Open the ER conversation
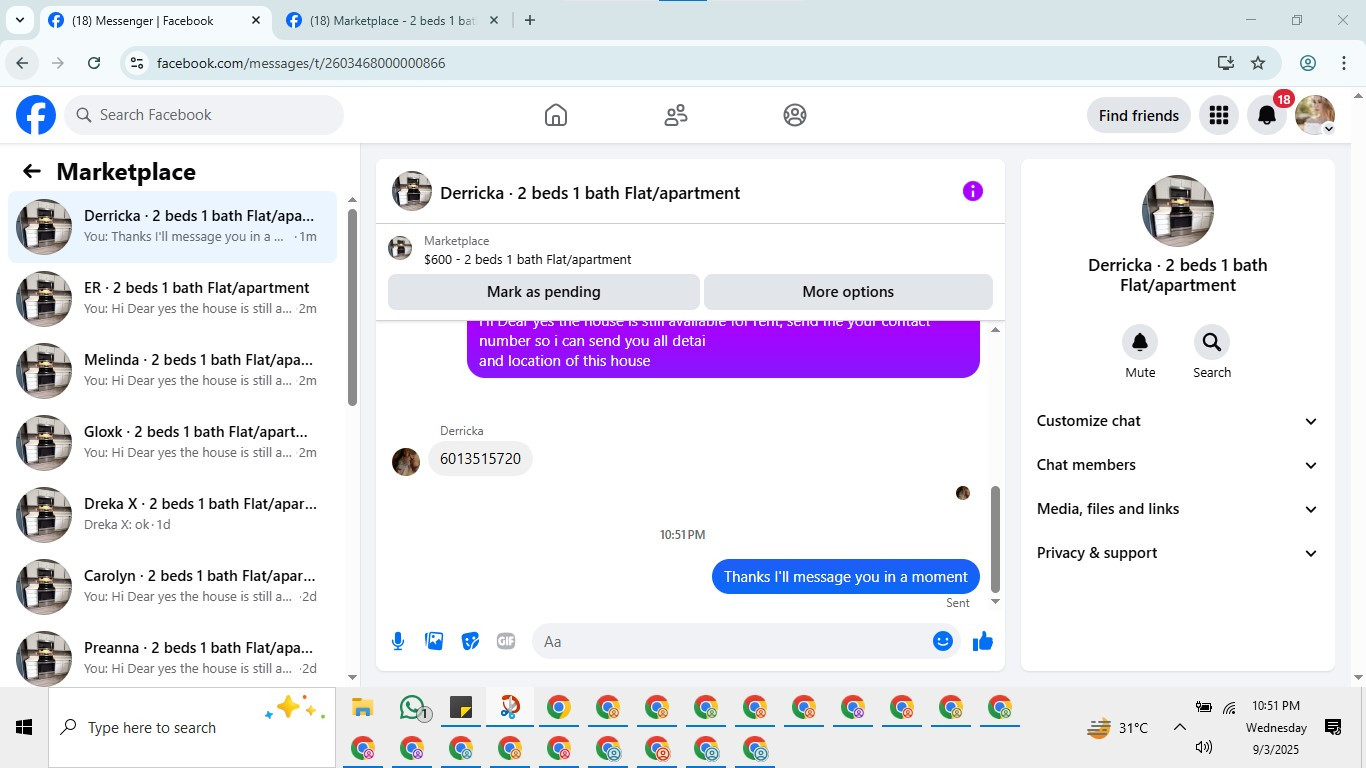Viewport: 1366px width, 768px height. [x=172, y=298]
